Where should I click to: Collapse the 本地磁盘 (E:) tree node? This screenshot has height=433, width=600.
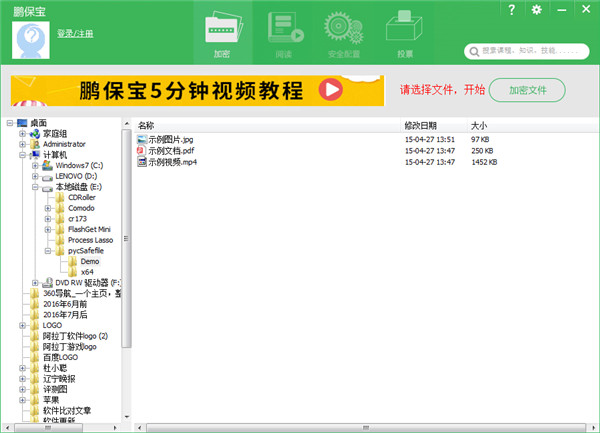[x=34, y=187]
